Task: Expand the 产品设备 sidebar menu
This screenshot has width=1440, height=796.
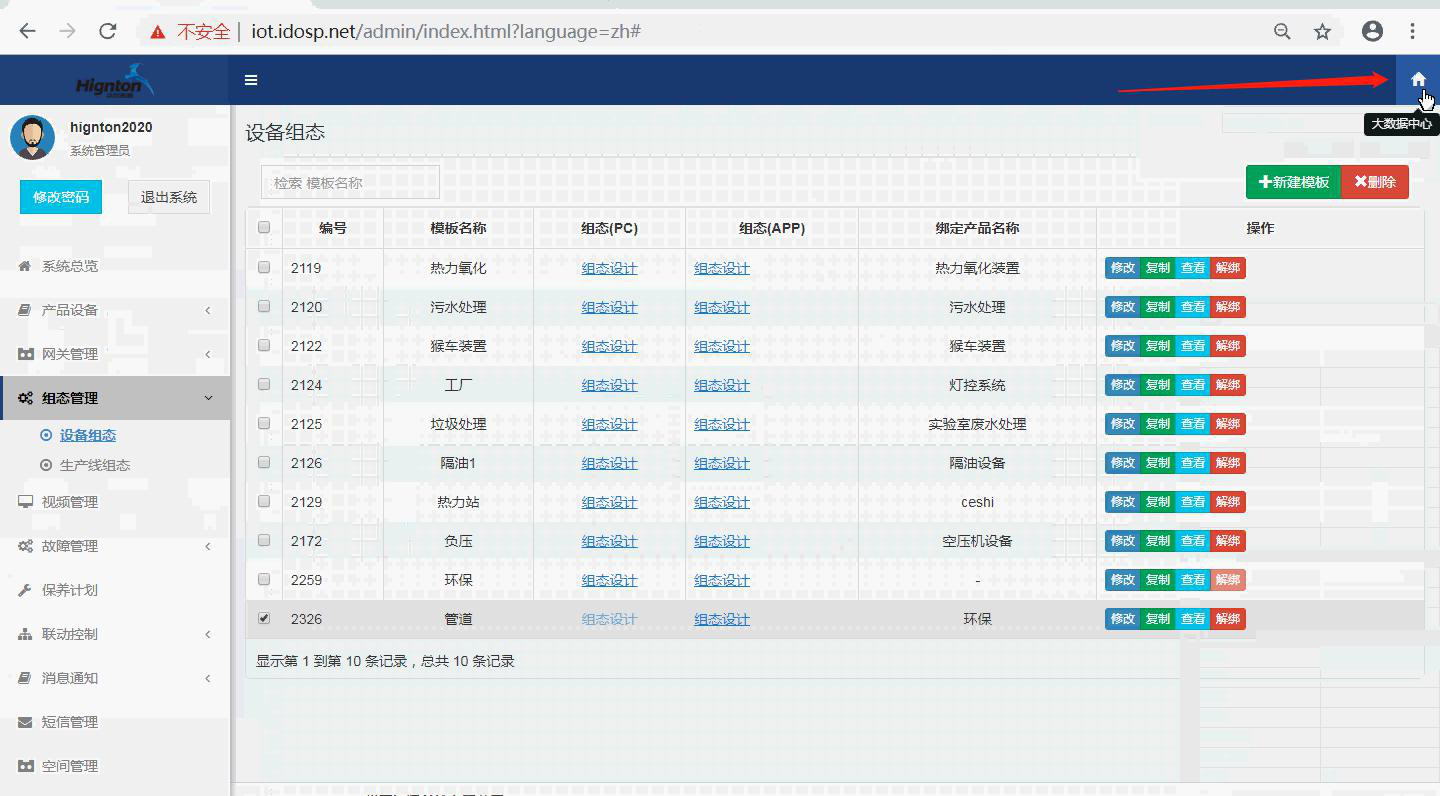Action: pos(114,310)
